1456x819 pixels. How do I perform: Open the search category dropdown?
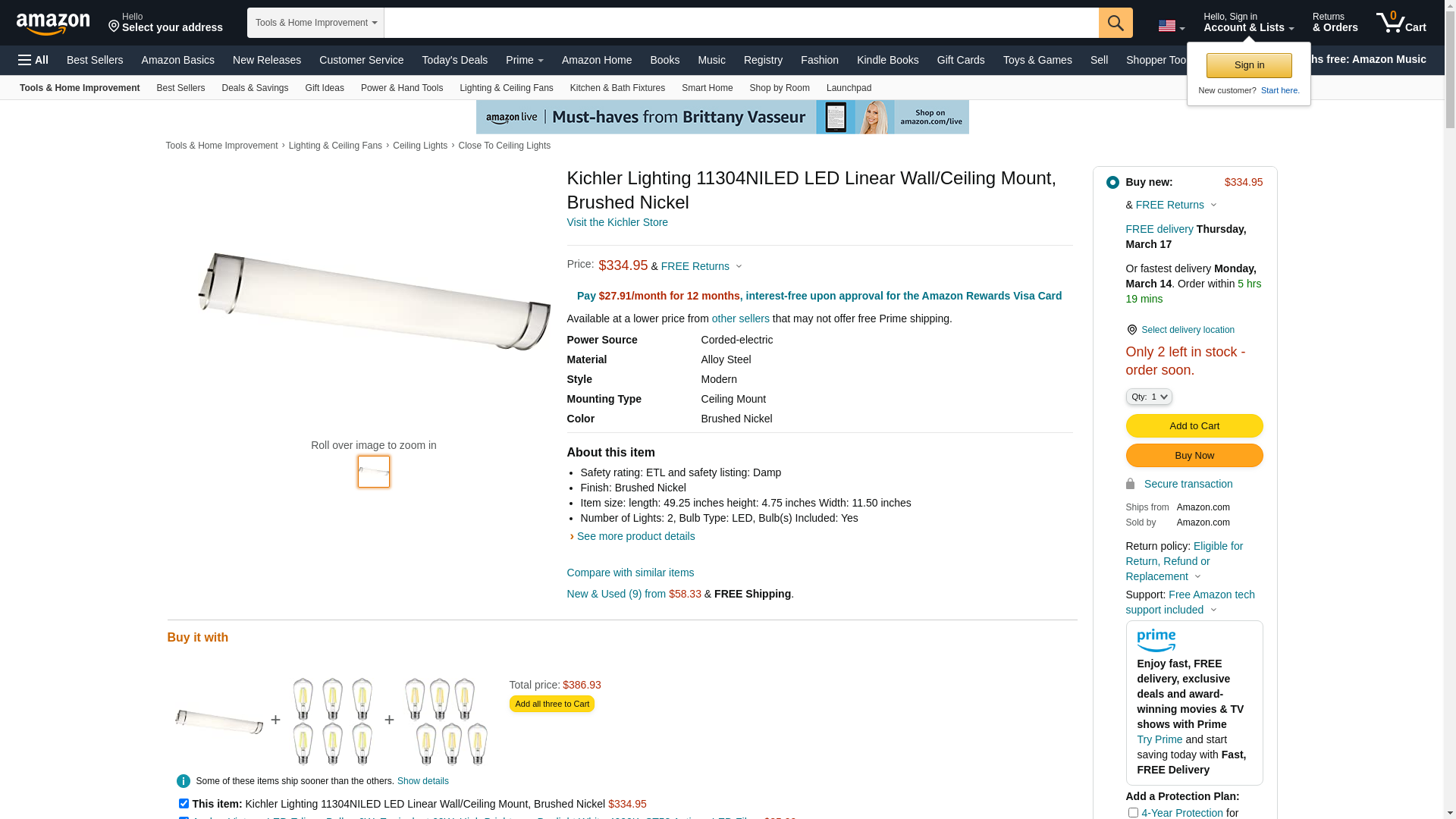(315, 23)
